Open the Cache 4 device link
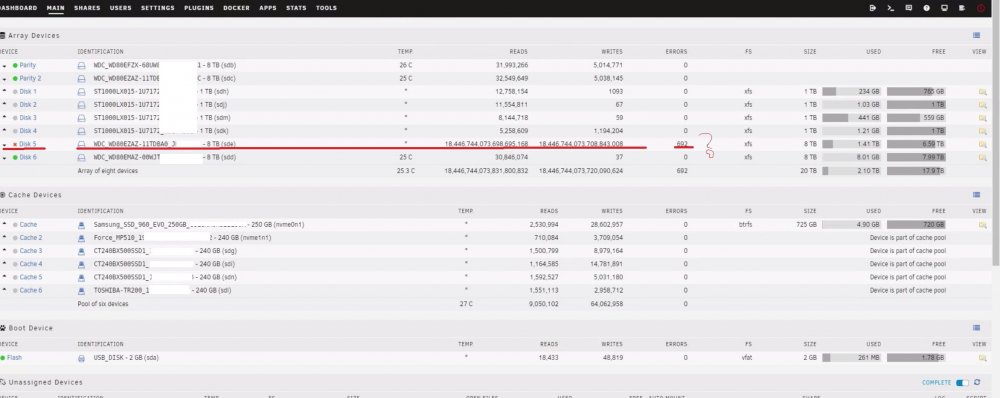Image resolution: width=1000 pixels, height=398 pixels. click(x=31, y=264)
